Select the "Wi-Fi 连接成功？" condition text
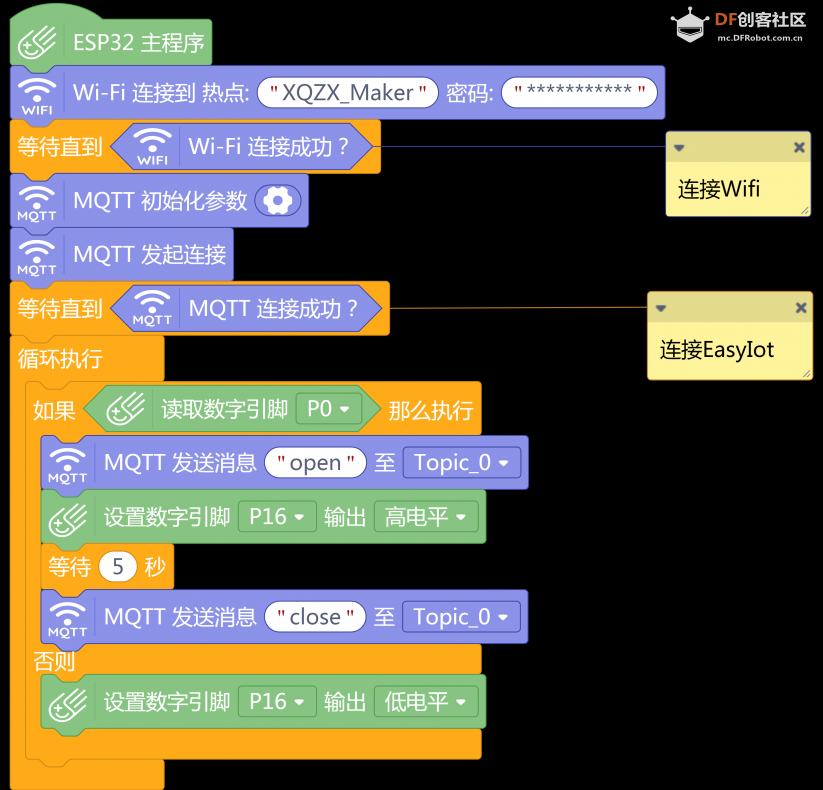Screen dimensions: 823x790 [x=269, y=146]
